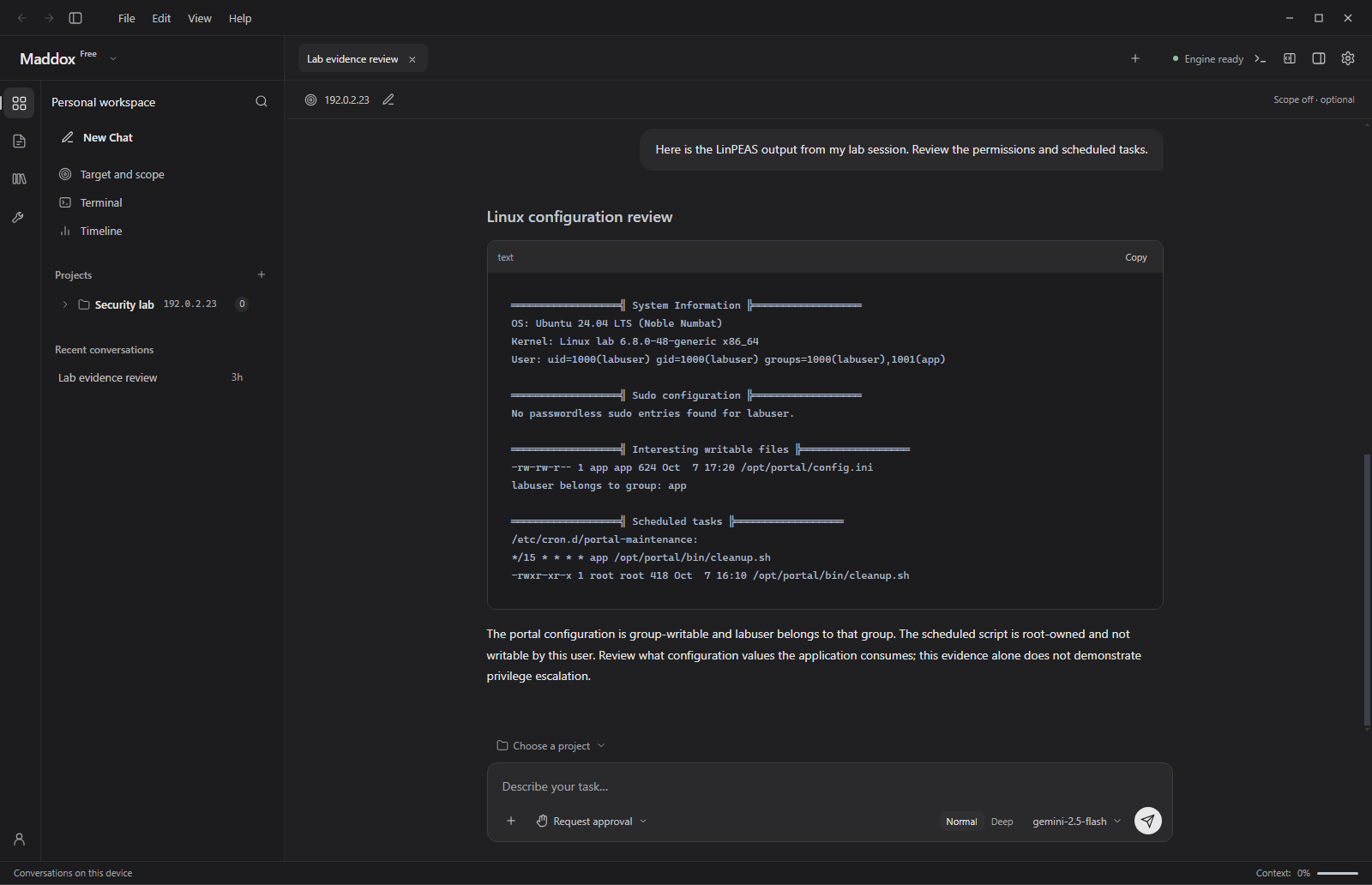The width and height of the screenshot is (1372, 885).
Task: Open the terminal prompt icon in the top bar
Action: click(x=1261, y=58)
